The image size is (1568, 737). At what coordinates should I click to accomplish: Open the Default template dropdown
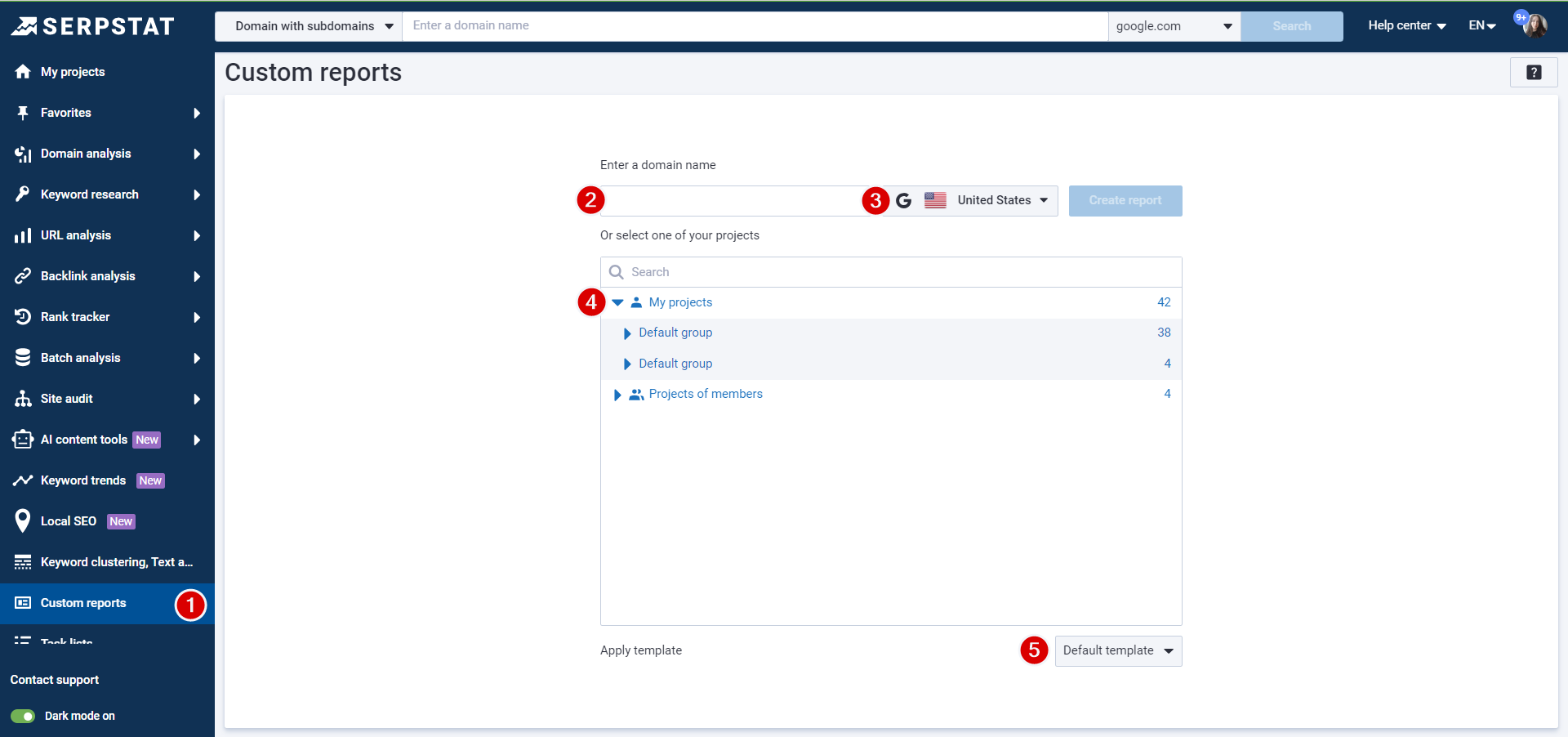(x=1117, y=650)
